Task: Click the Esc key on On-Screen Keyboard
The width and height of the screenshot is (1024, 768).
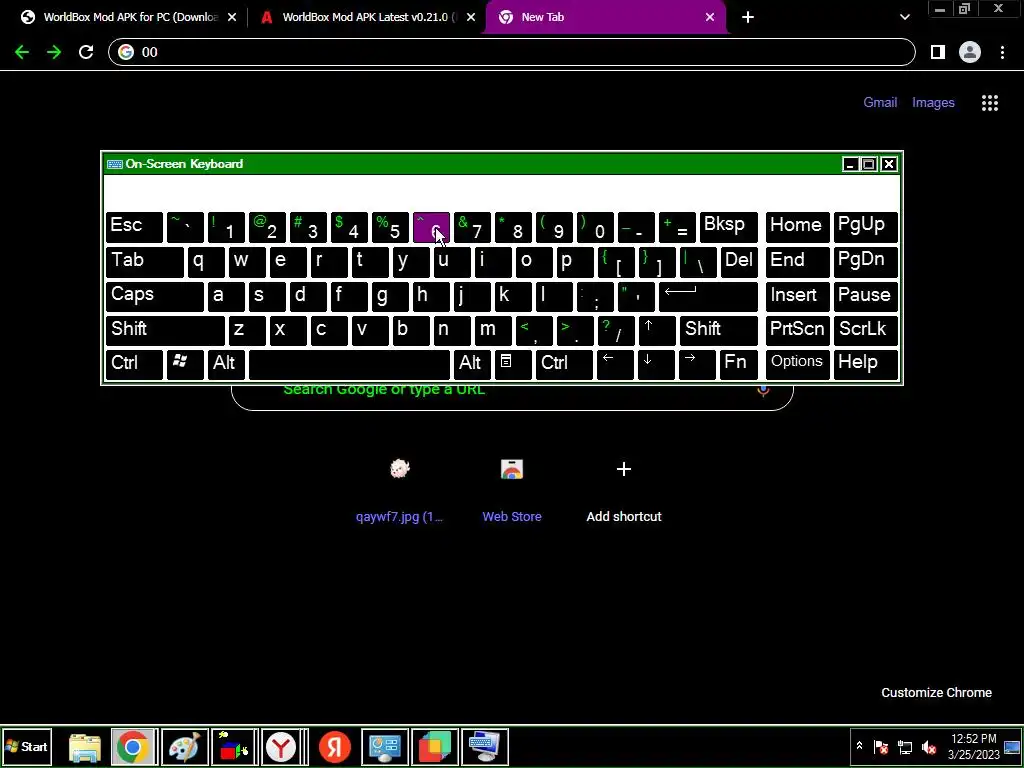Action: point(134,227)
